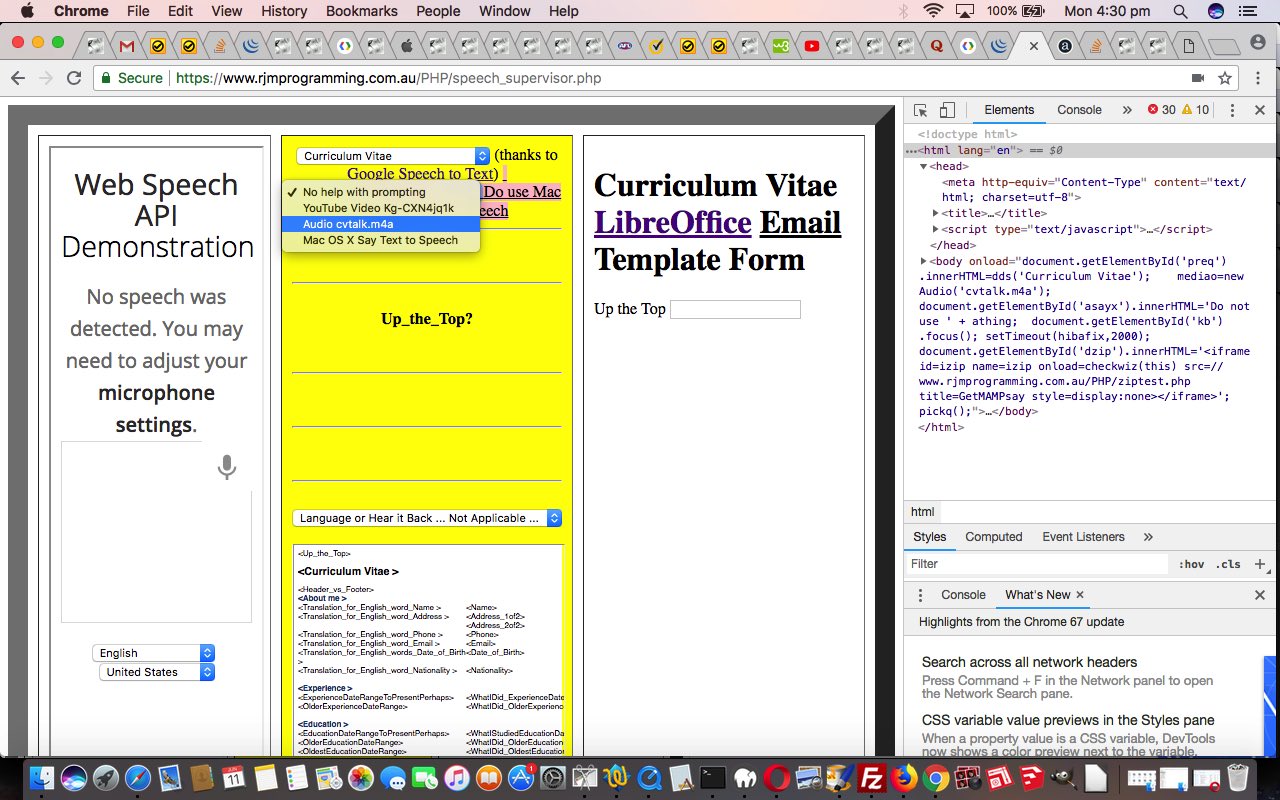Open the Gmail tab
The width and height of the screenshot is (1280, 800).
point(126,46)
